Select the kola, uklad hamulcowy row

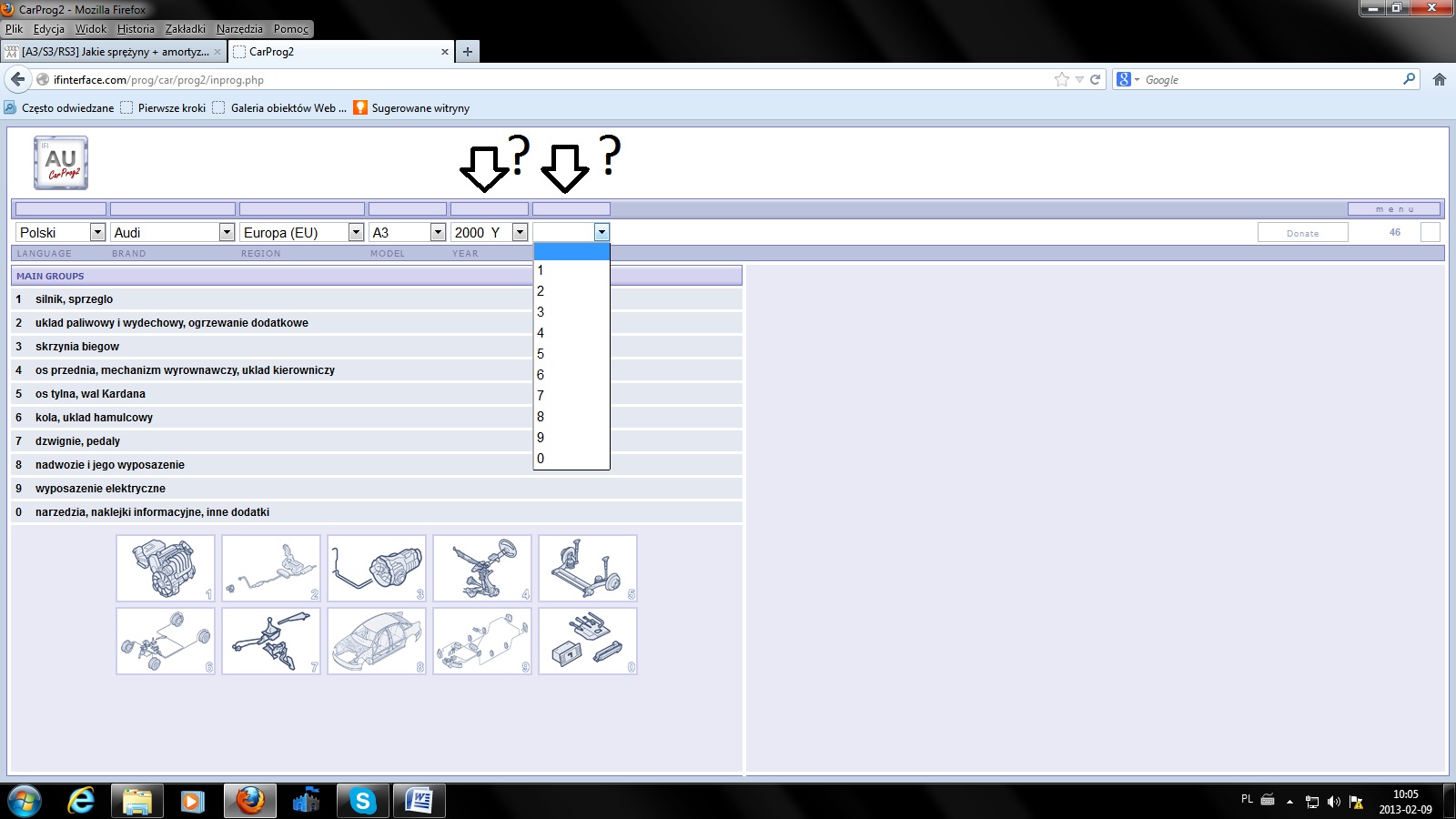[377, 418]
